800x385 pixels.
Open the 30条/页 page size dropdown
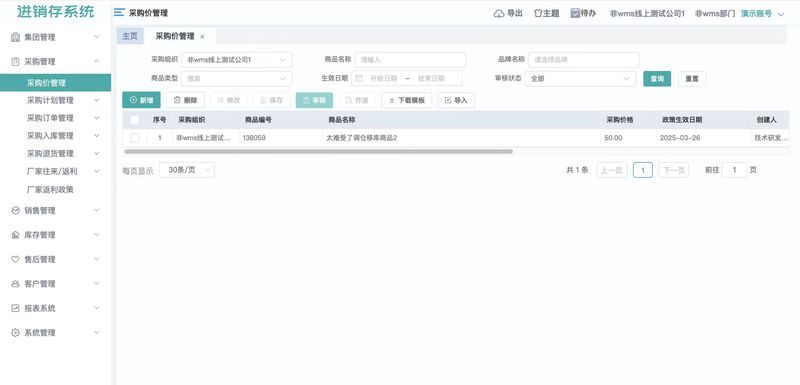tap(187, 170)
